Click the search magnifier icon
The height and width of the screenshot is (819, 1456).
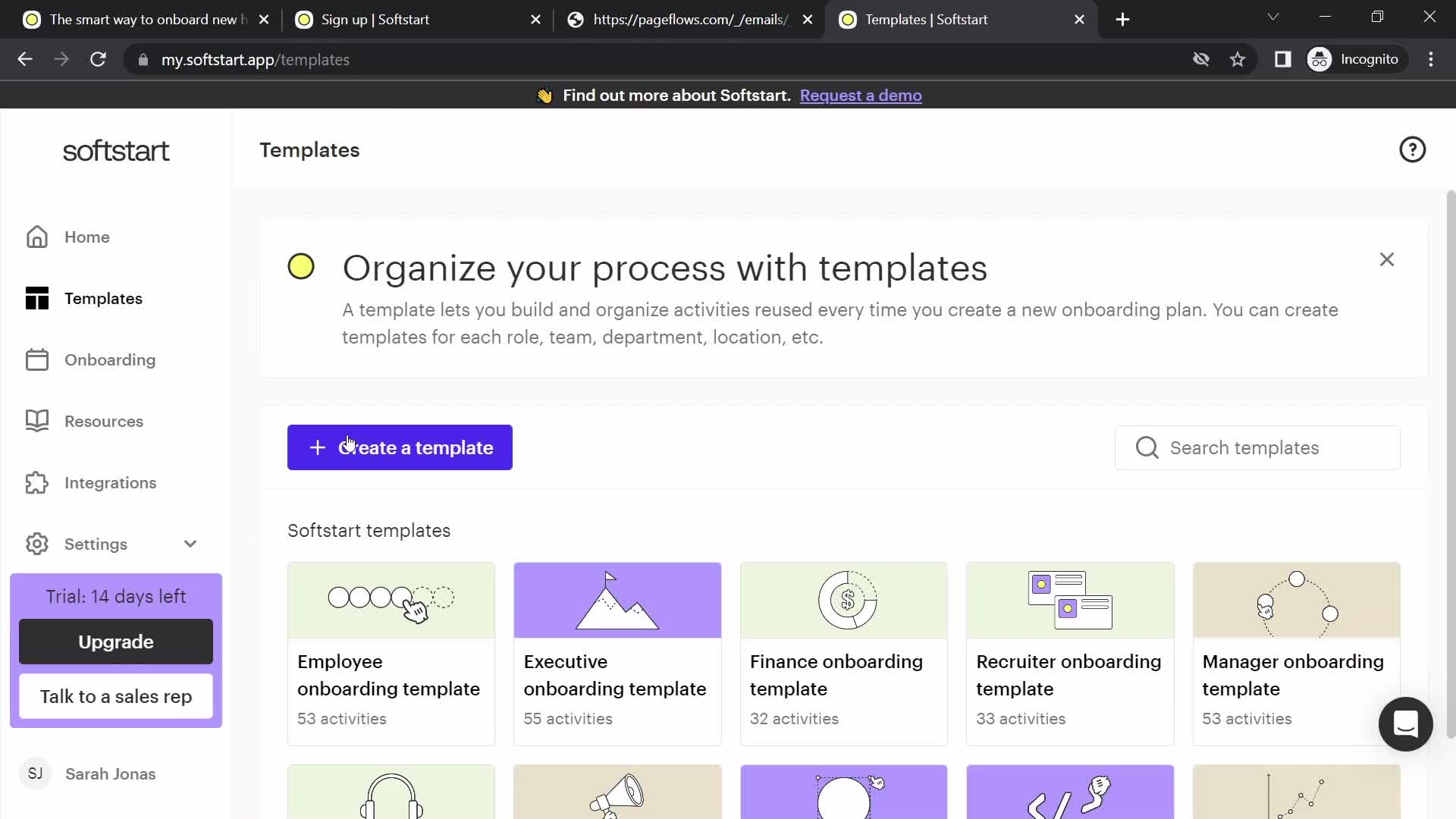click(1147, 447)
